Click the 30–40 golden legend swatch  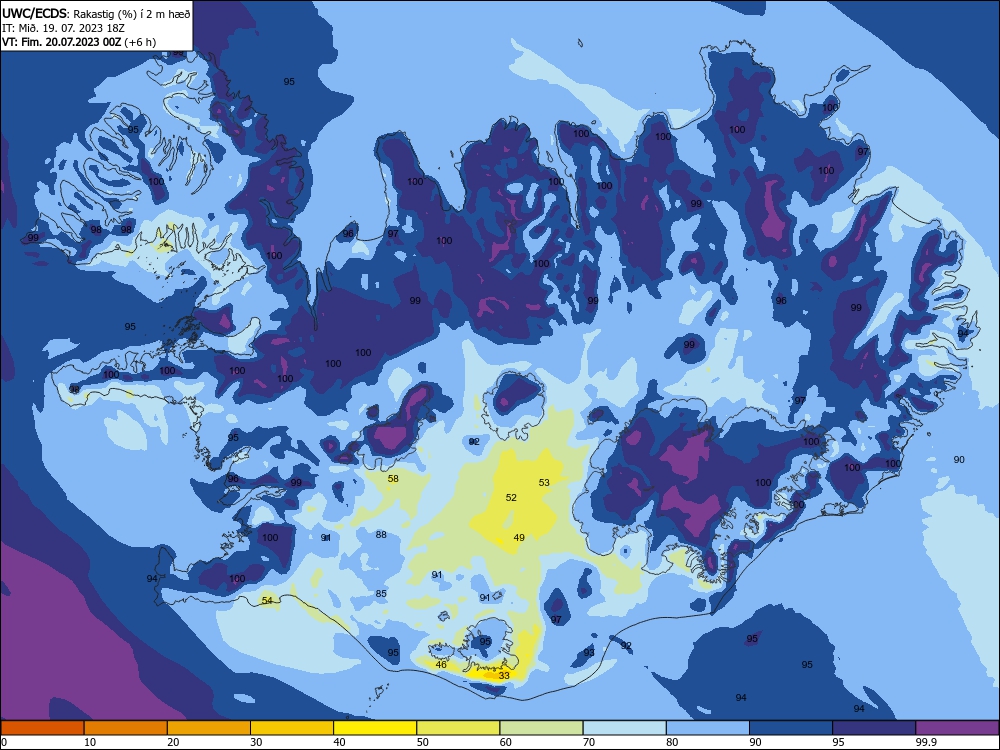point(292,728)
